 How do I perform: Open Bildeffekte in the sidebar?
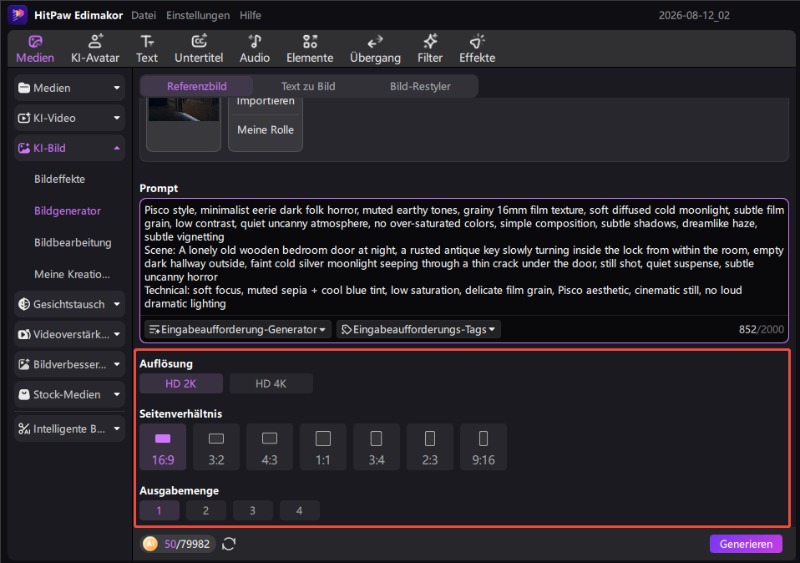(x=60, y=179)
